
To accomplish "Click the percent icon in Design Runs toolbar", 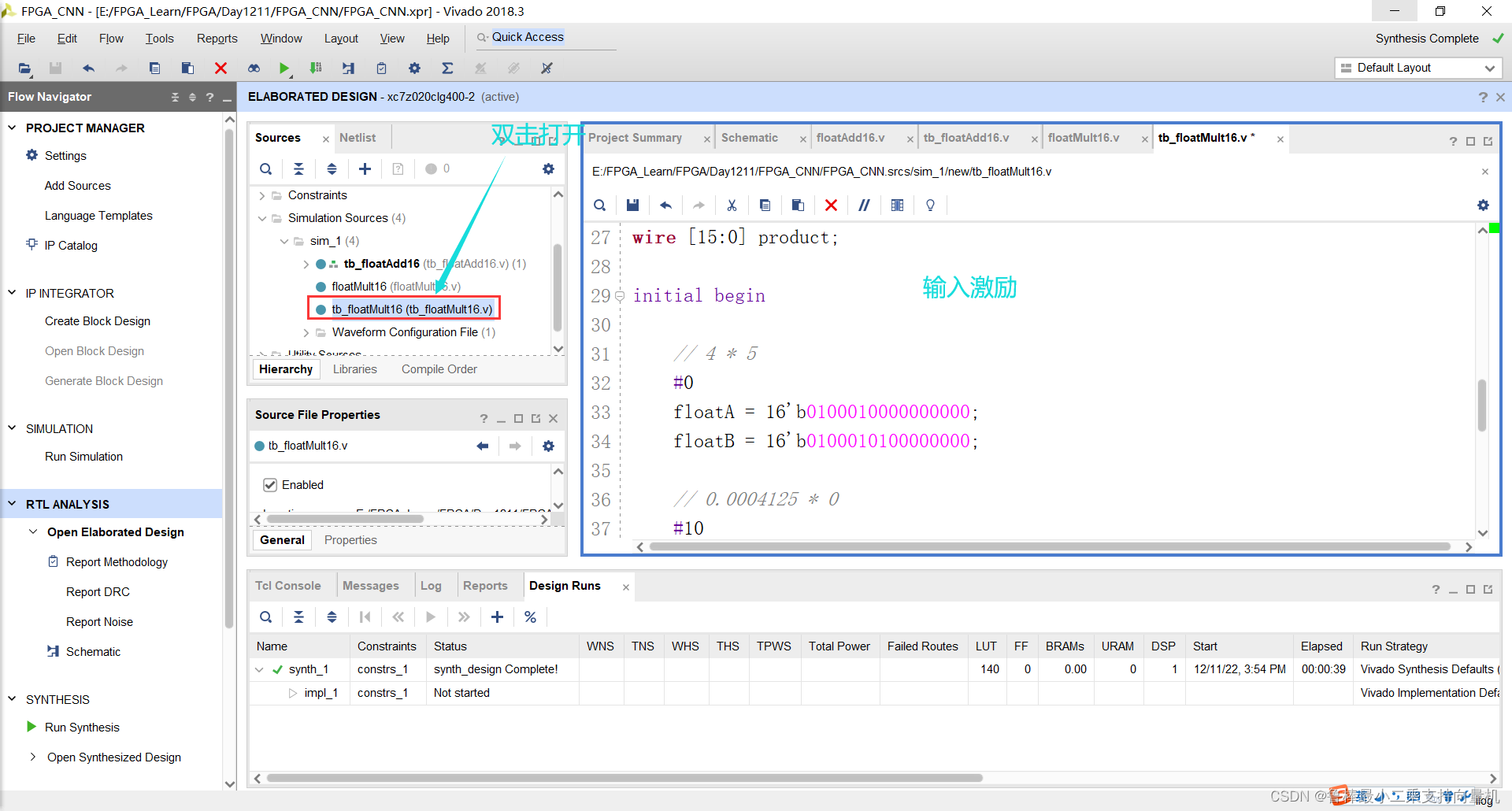I will 530,617.
